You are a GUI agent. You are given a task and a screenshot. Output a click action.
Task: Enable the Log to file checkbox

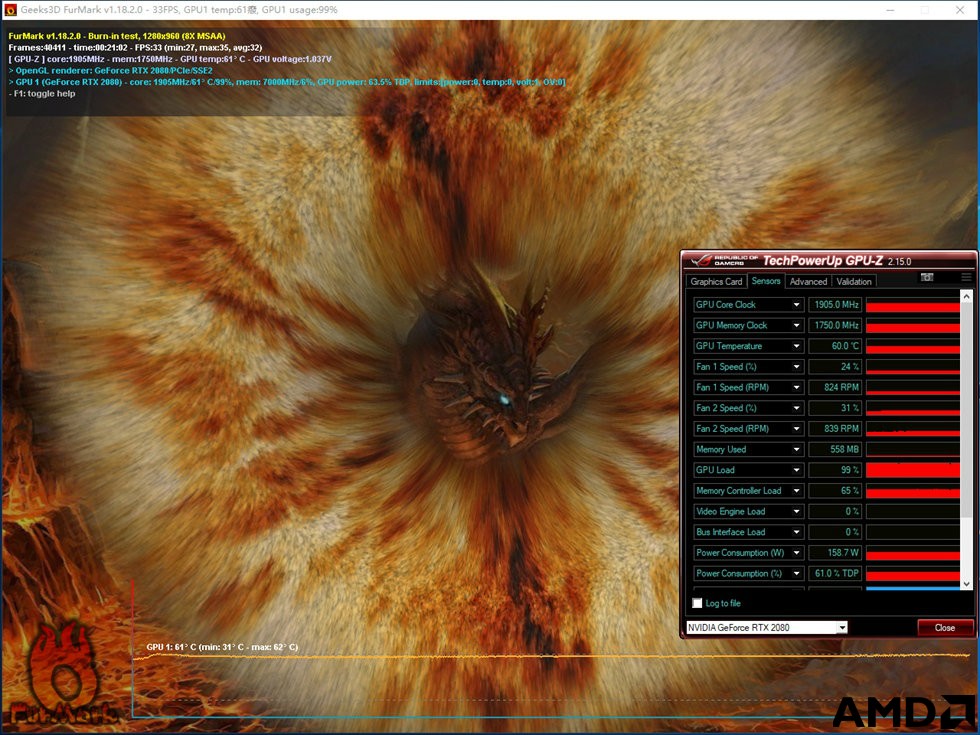(698, 603)
